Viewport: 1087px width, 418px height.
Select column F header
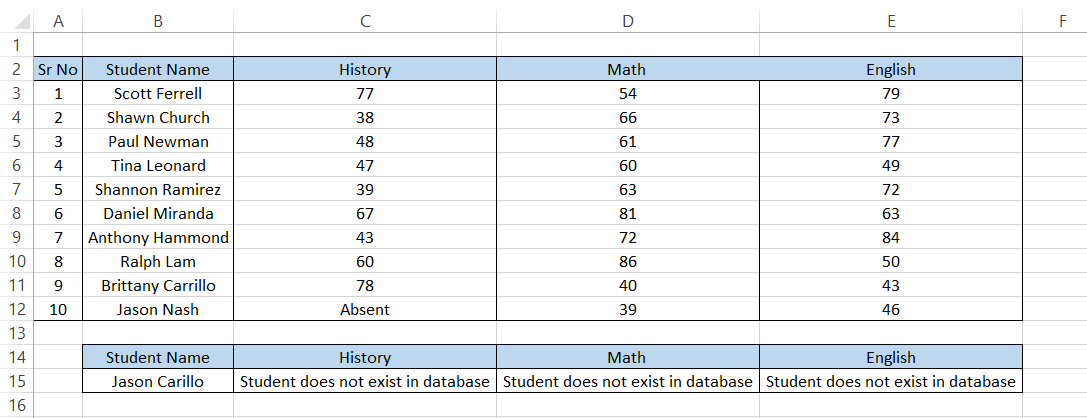tap(1063, 21)
